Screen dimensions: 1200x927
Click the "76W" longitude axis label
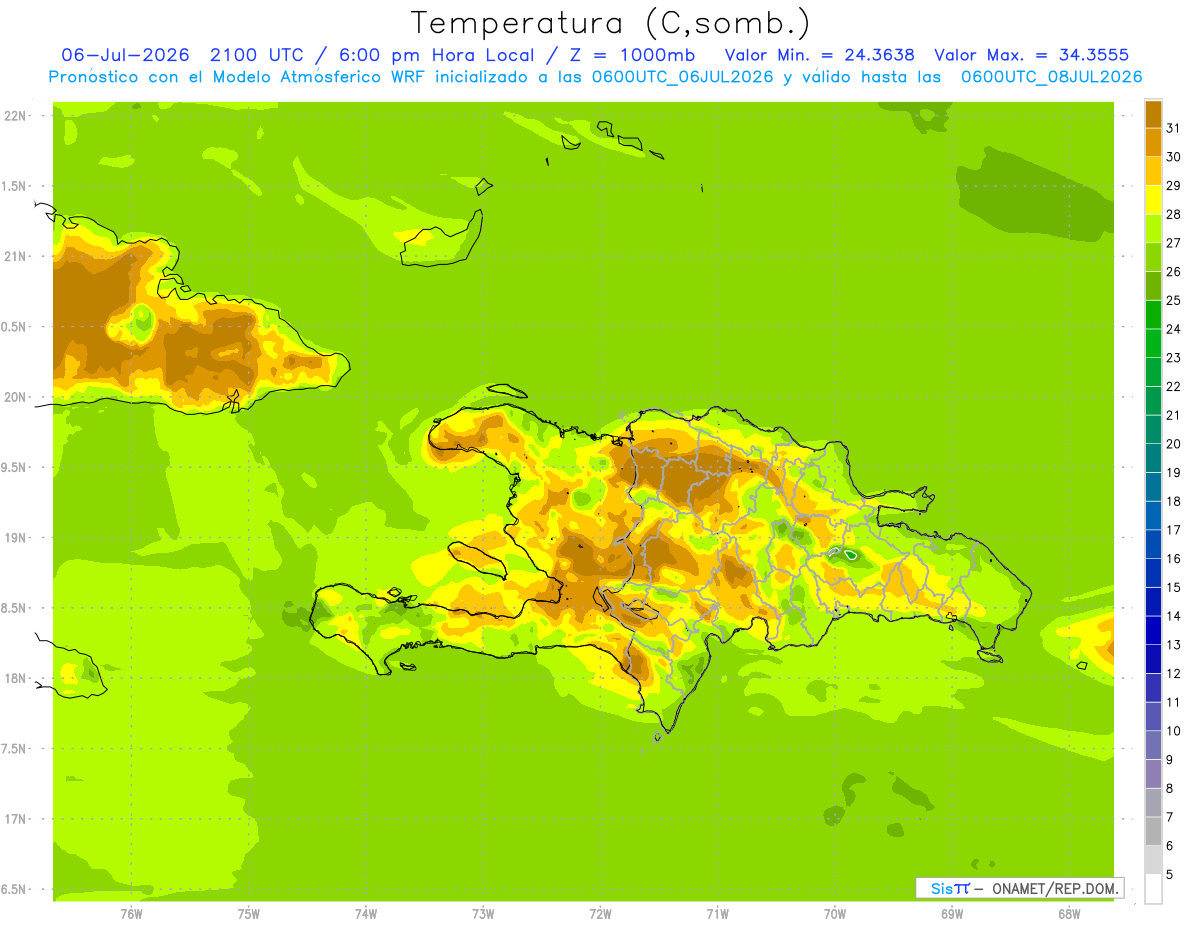[131, 914]
